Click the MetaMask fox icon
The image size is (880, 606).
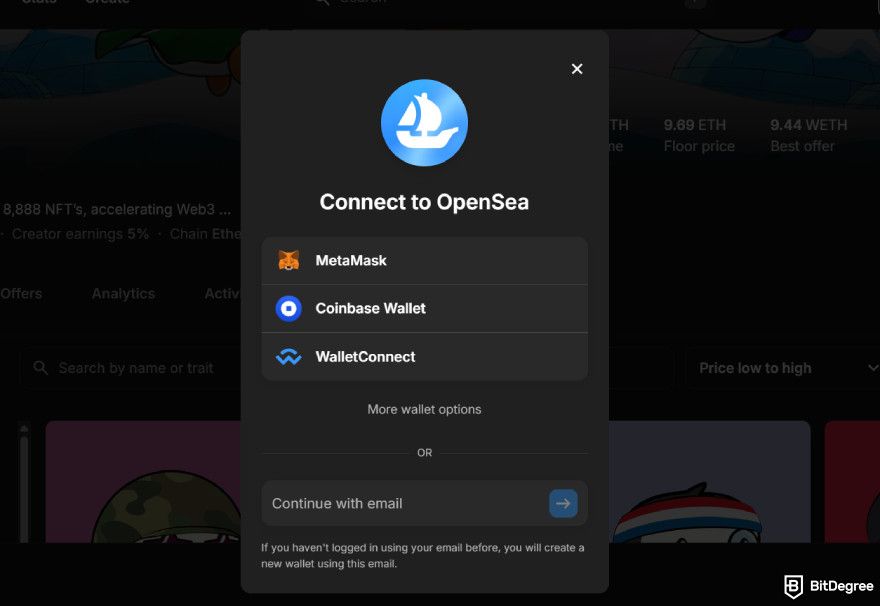289,260
